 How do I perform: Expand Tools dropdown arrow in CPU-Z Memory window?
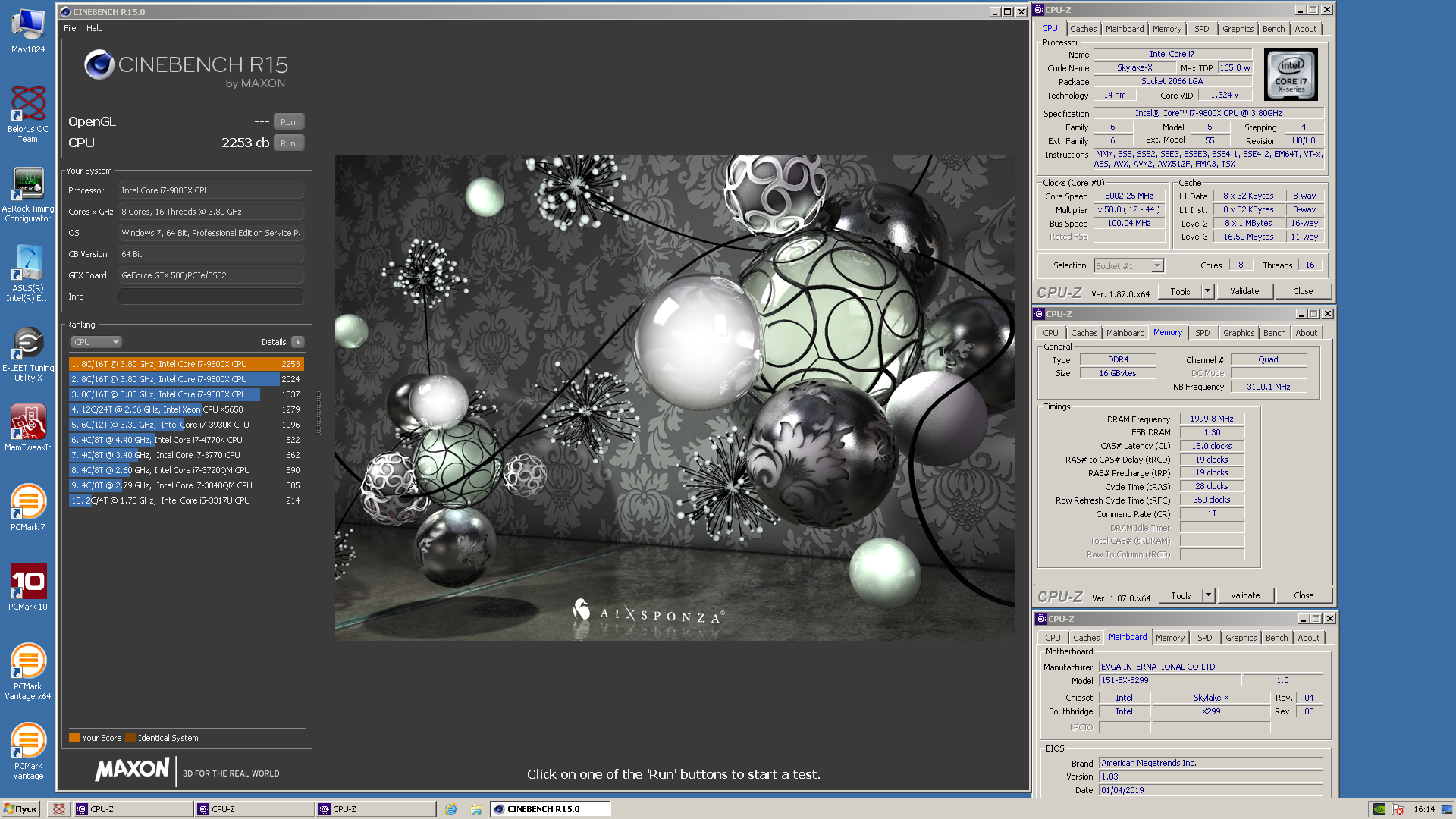tap(1208, 595)
